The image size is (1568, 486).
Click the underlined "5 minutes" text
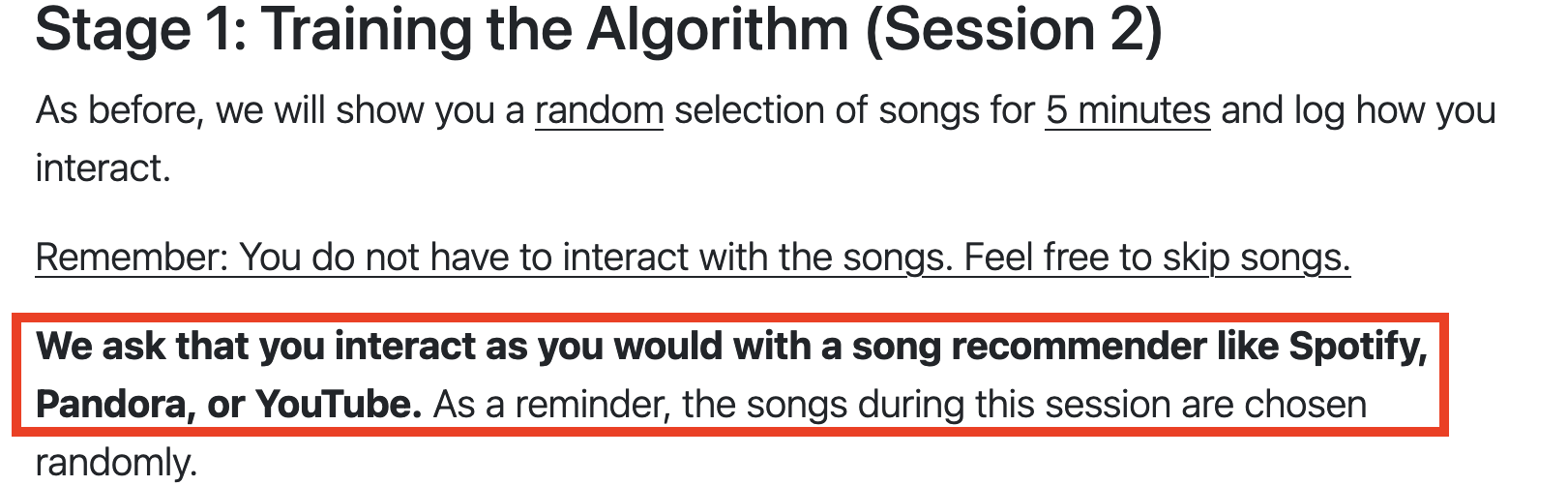coord(1128,111)
